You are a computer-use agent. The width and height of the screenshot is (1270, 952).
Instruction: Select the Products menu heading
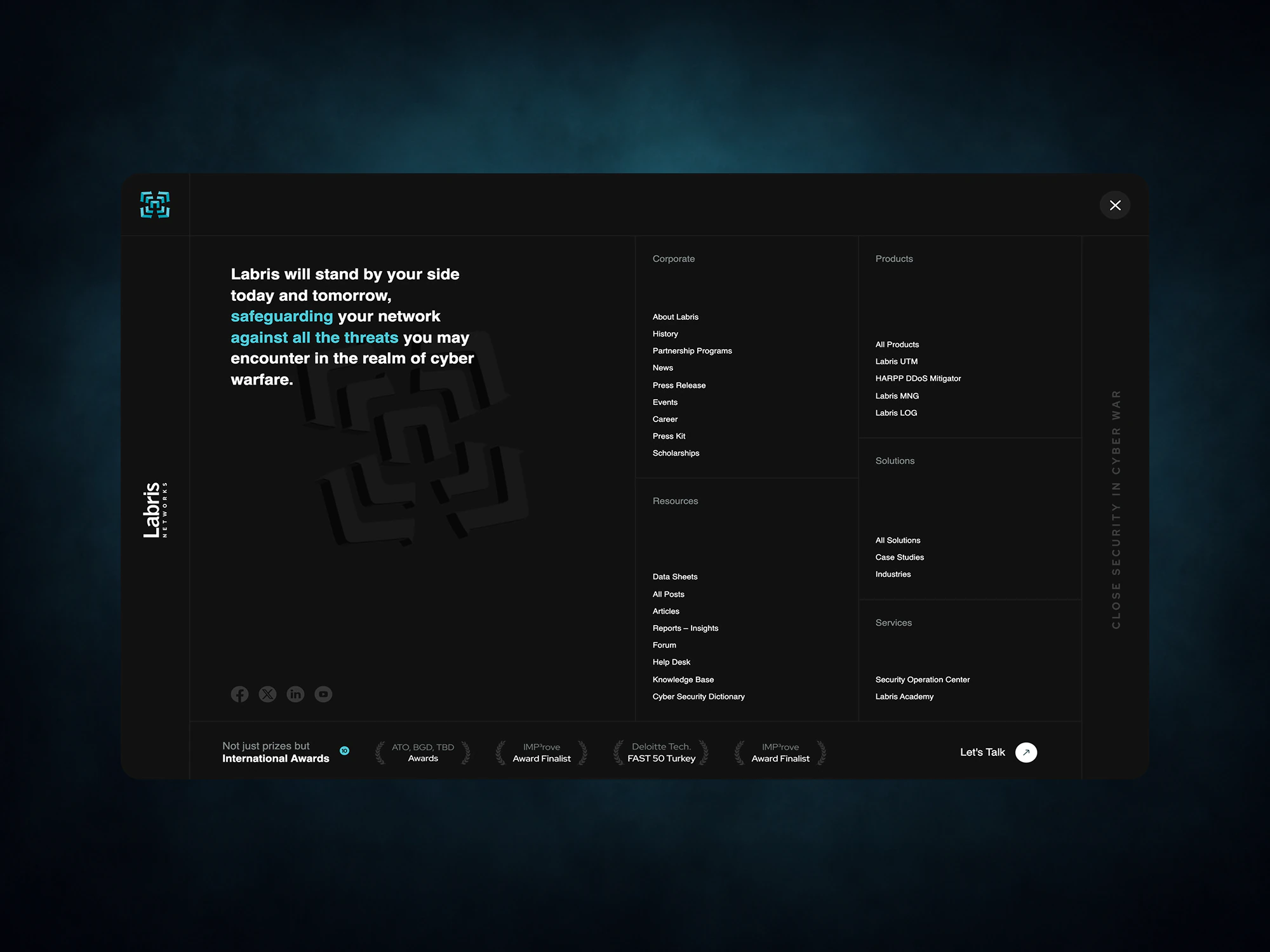(894, 259)
